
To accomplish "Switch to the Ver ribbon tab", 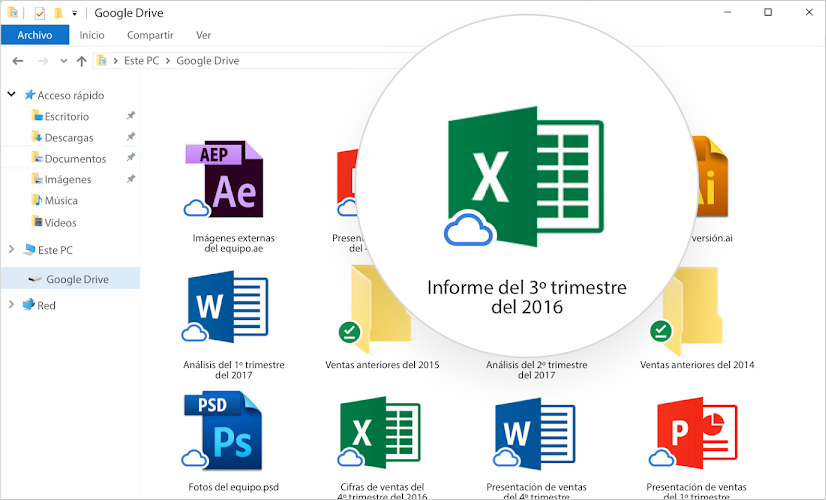I will [203, 35].
